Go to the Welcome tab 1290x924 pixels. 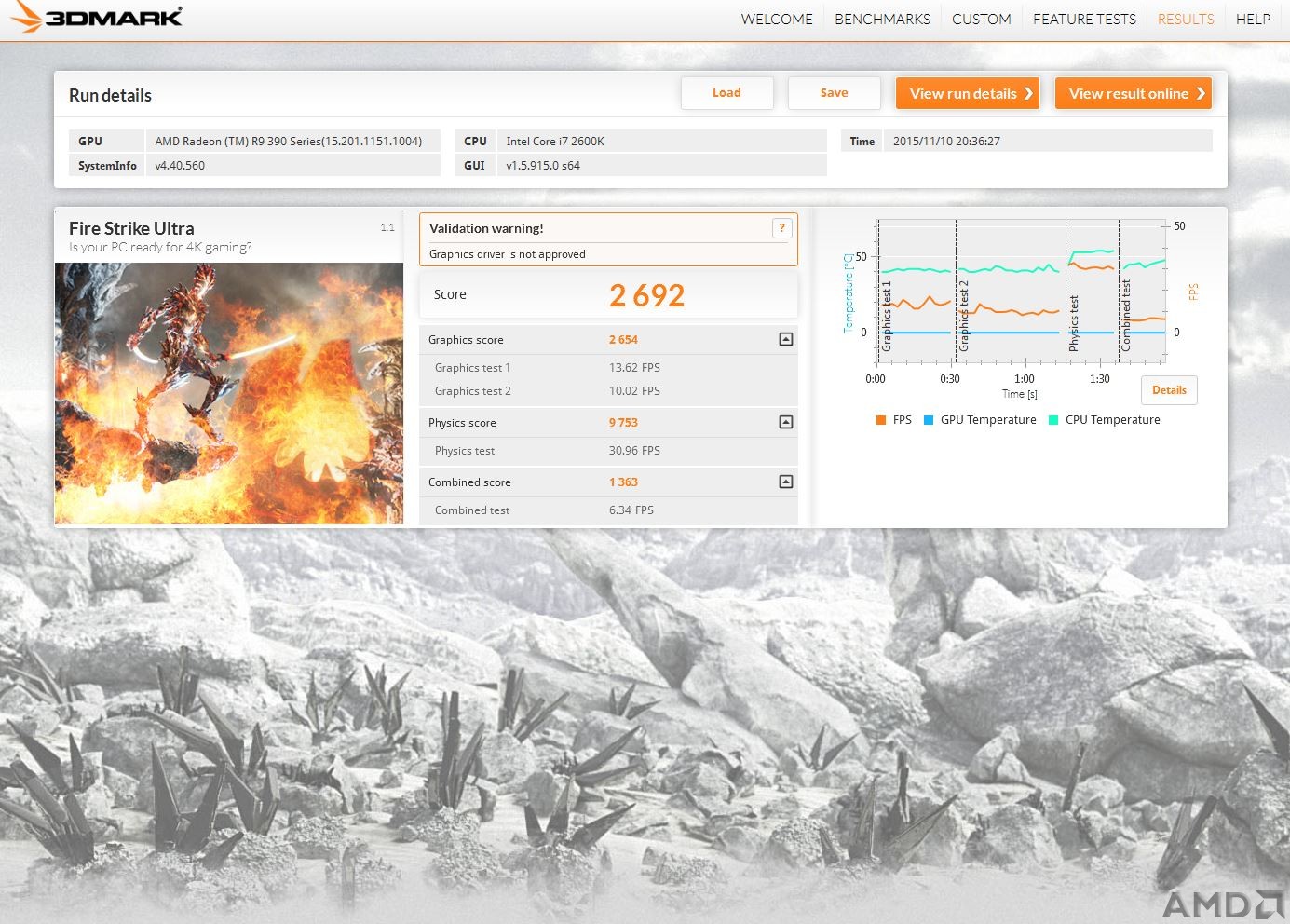pyautogui.click(x=777, y=19)
